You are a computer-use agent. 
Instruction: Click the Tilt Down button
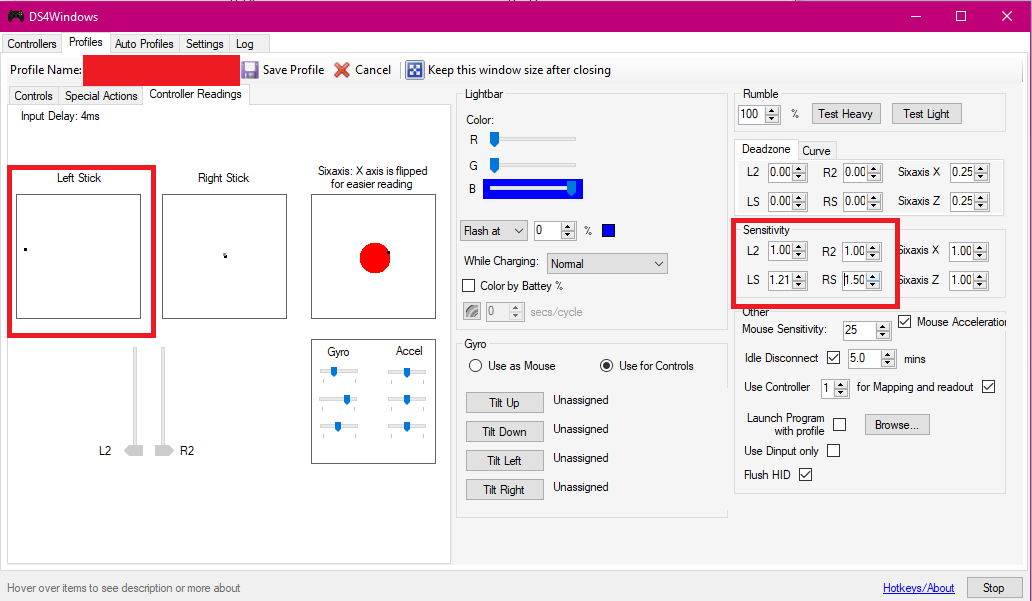[504, 432]
